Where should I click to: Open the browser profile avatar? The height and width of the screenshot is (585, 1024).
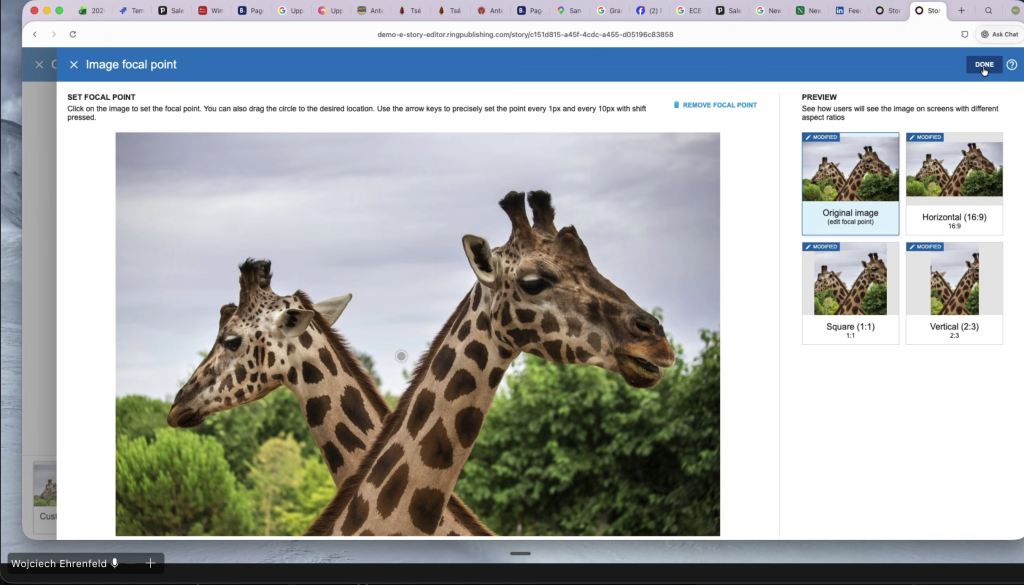coord(1016,10)
